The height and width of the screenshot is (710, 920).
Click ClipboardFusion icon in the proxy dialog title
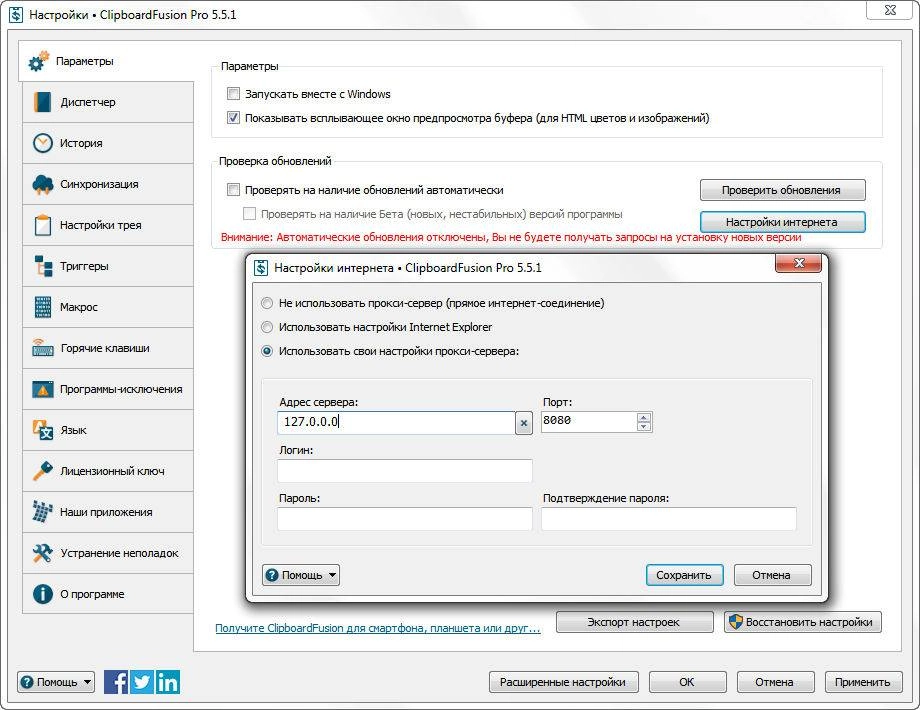pos(261,268)
